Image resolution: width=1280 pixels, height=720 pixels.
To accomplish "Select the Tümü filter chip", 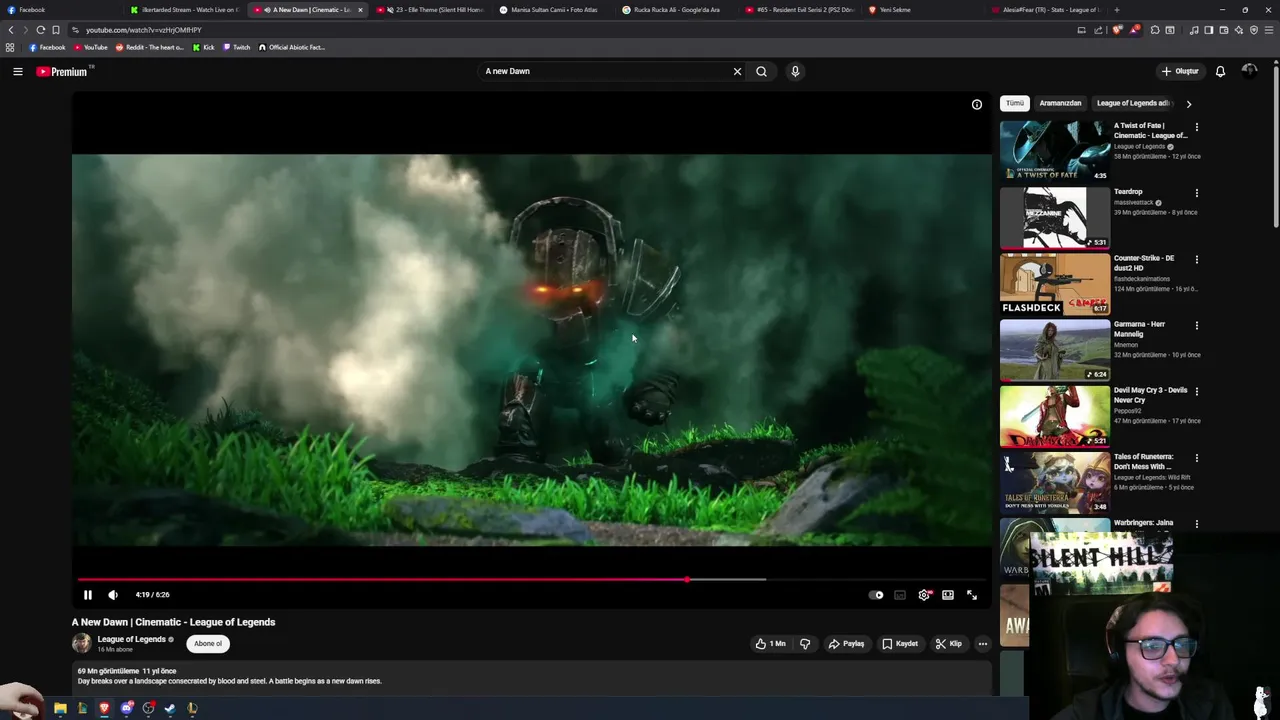I will click(x=1015, y=103).
